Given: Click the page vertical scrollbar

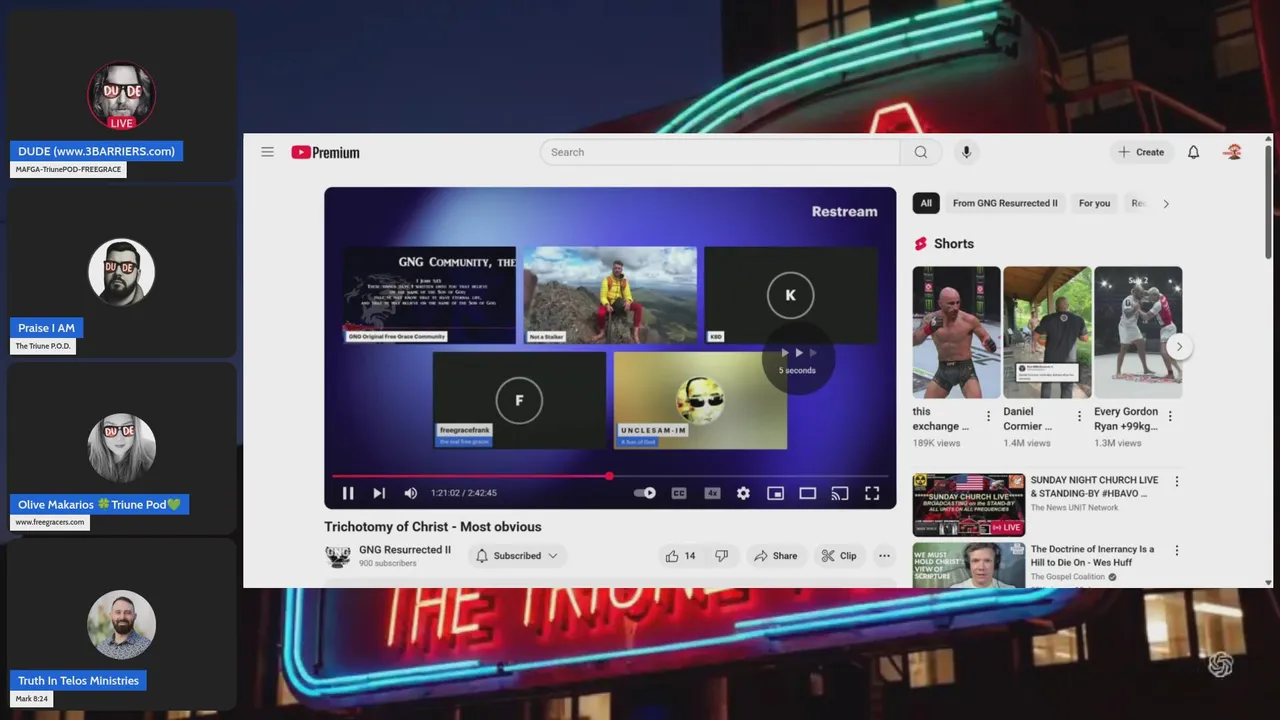Looking at the screenshot, I should [x=1268, y=200].
